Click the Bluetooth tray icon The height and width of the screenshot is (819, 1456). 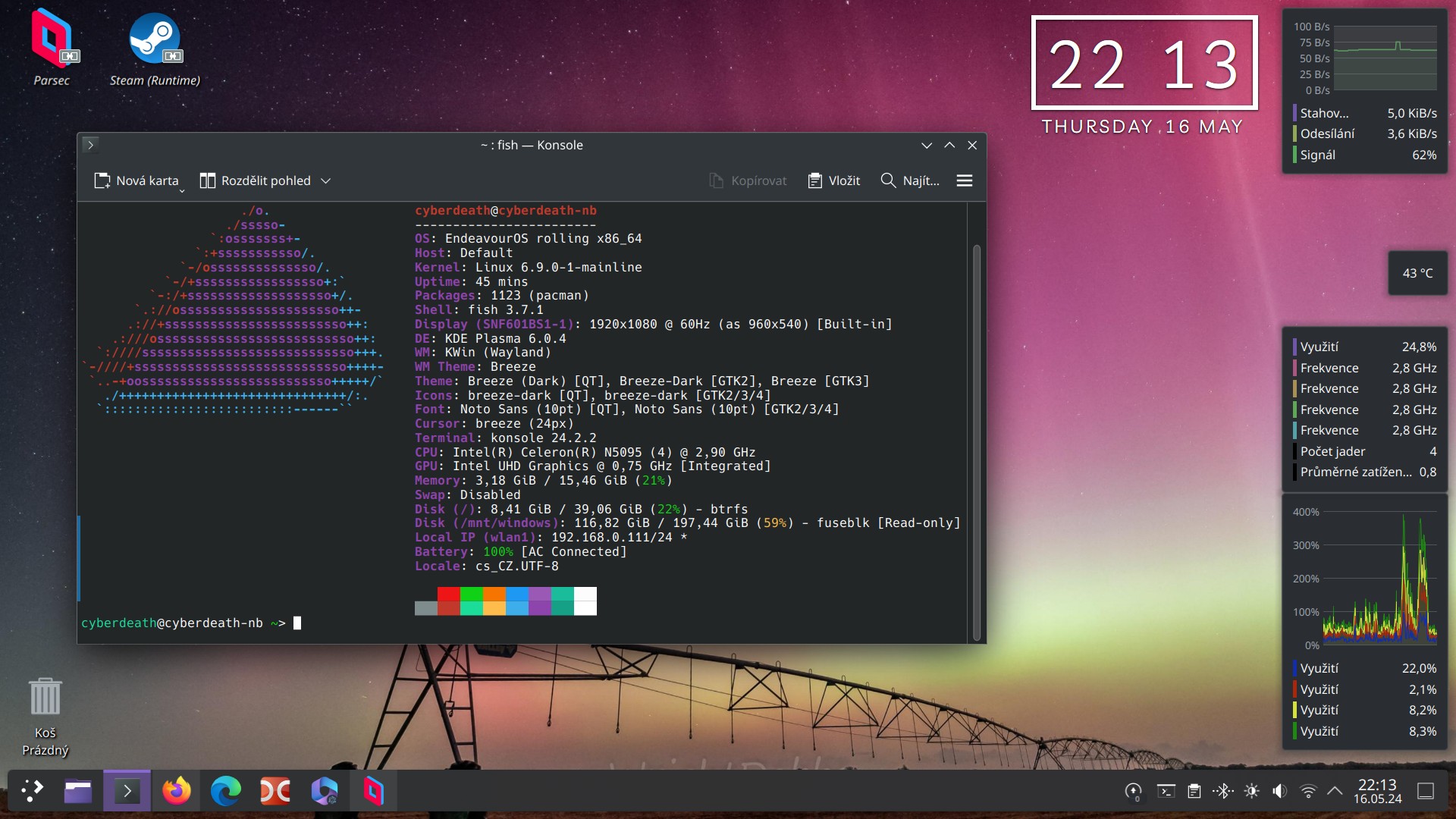click(1223, 791)
